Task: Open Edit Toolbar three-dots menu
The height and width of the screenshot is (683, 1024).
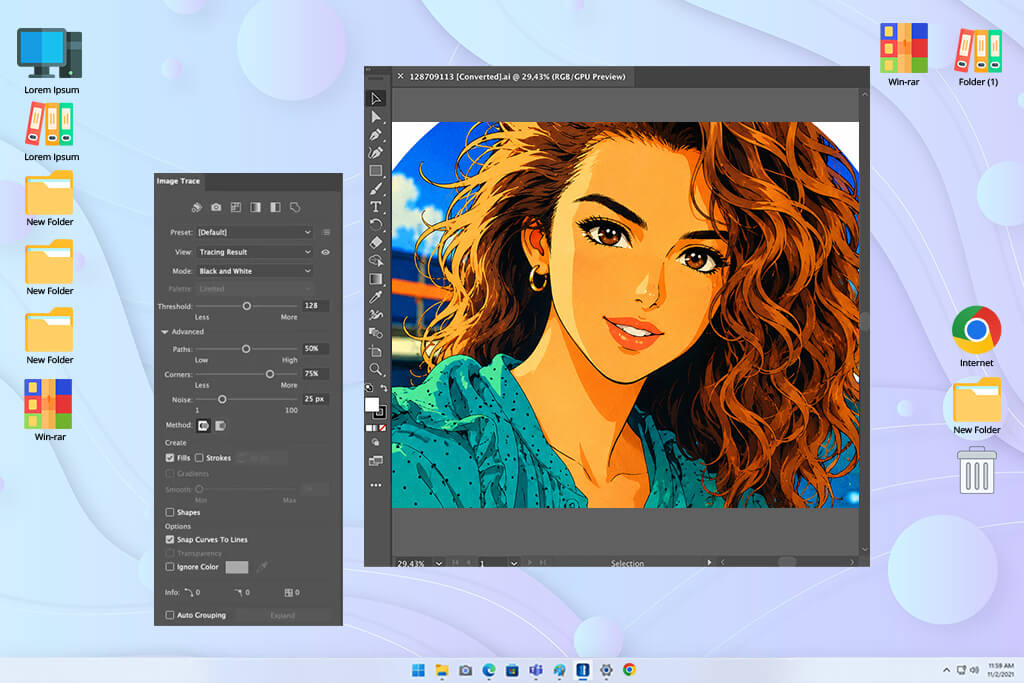Action: (x=376, y=485)
